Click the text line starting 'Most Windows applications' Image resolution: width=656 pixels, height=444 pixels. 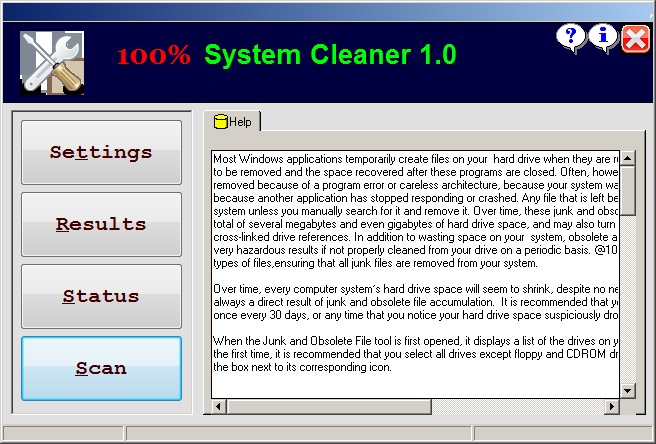[x=416, y=159]
